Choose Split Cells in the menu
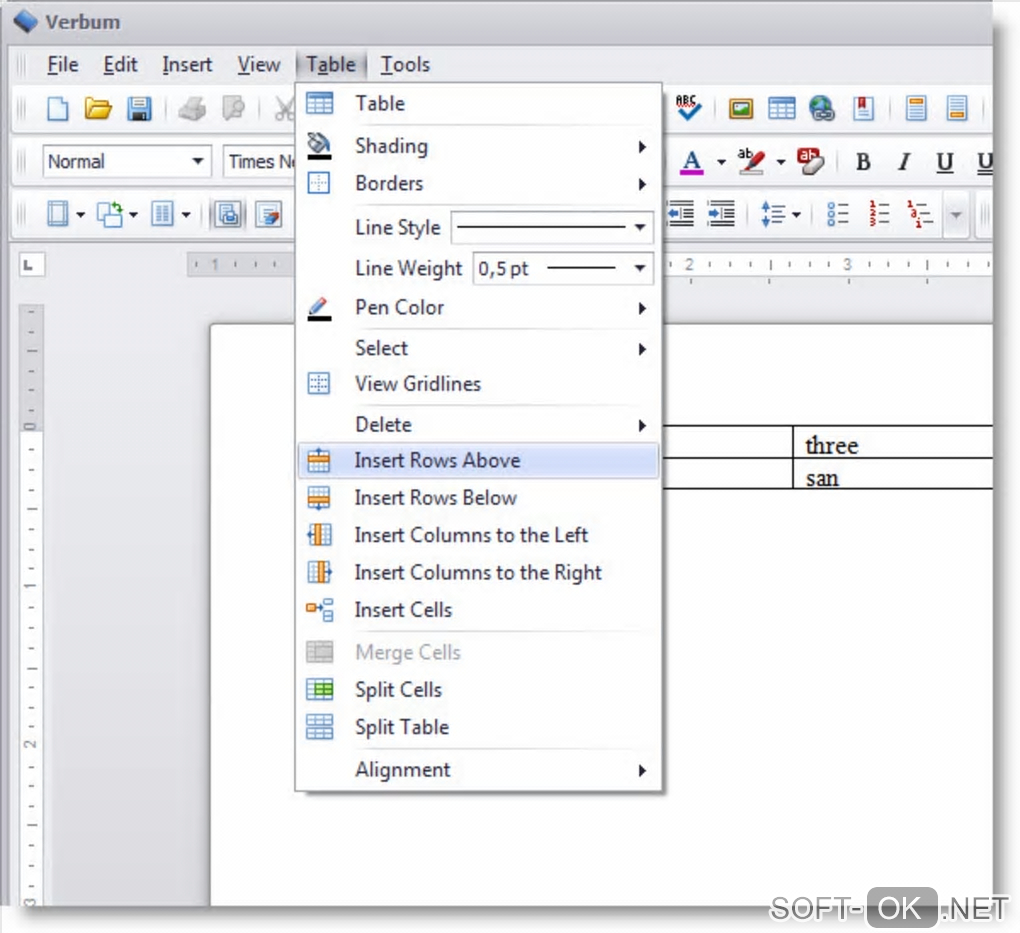Image resolution: width=1020 pixels, height=933 pixels. click(x=478, y=690)
